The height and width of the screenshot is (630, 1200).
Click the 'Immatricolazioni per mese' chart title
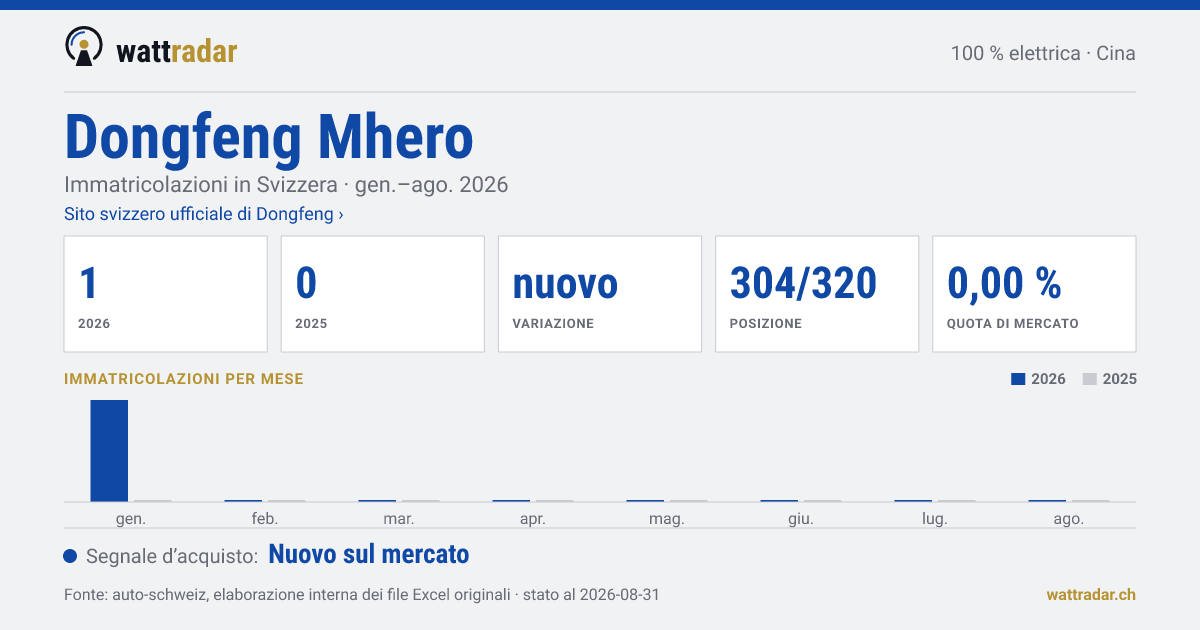[x=184, y=379]
